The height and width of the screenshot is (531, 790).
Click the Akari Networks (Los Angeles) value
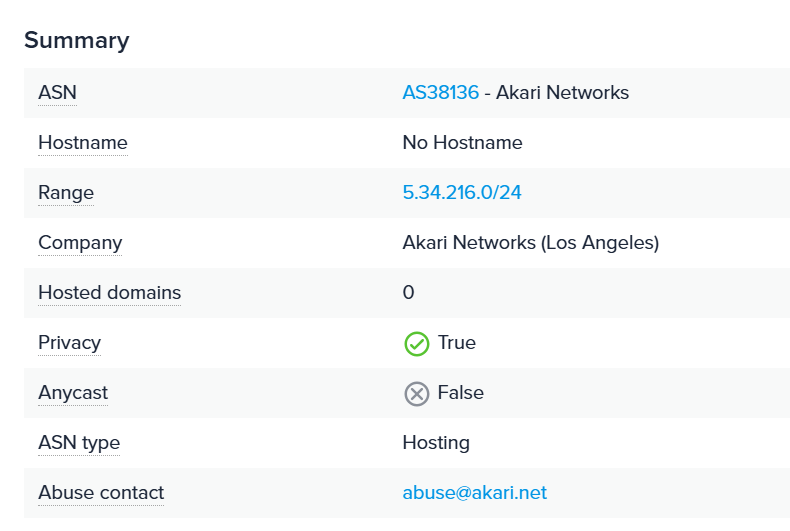(x=530, y=243)
